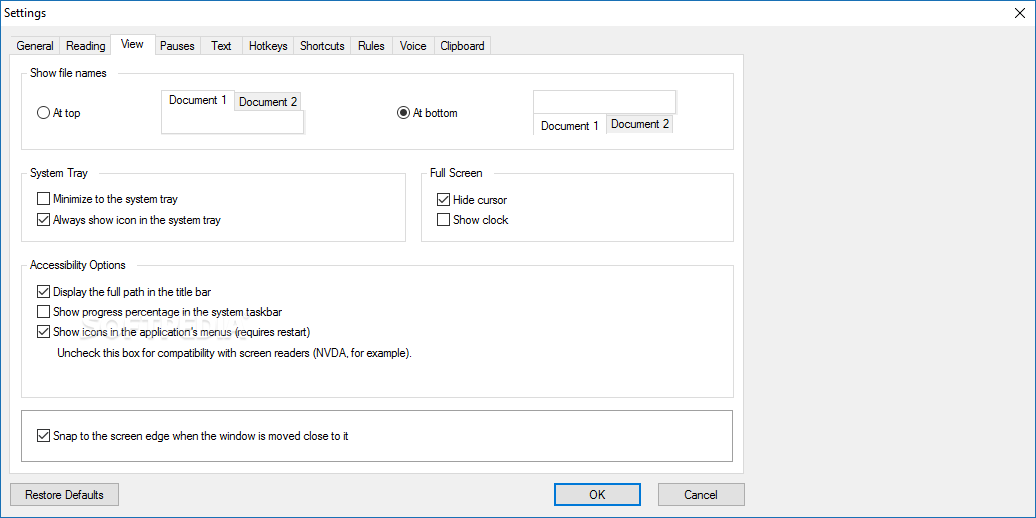The image size is (1036, 518).
Task: Enable Show clock in full screen
Action: coord(444,220)
